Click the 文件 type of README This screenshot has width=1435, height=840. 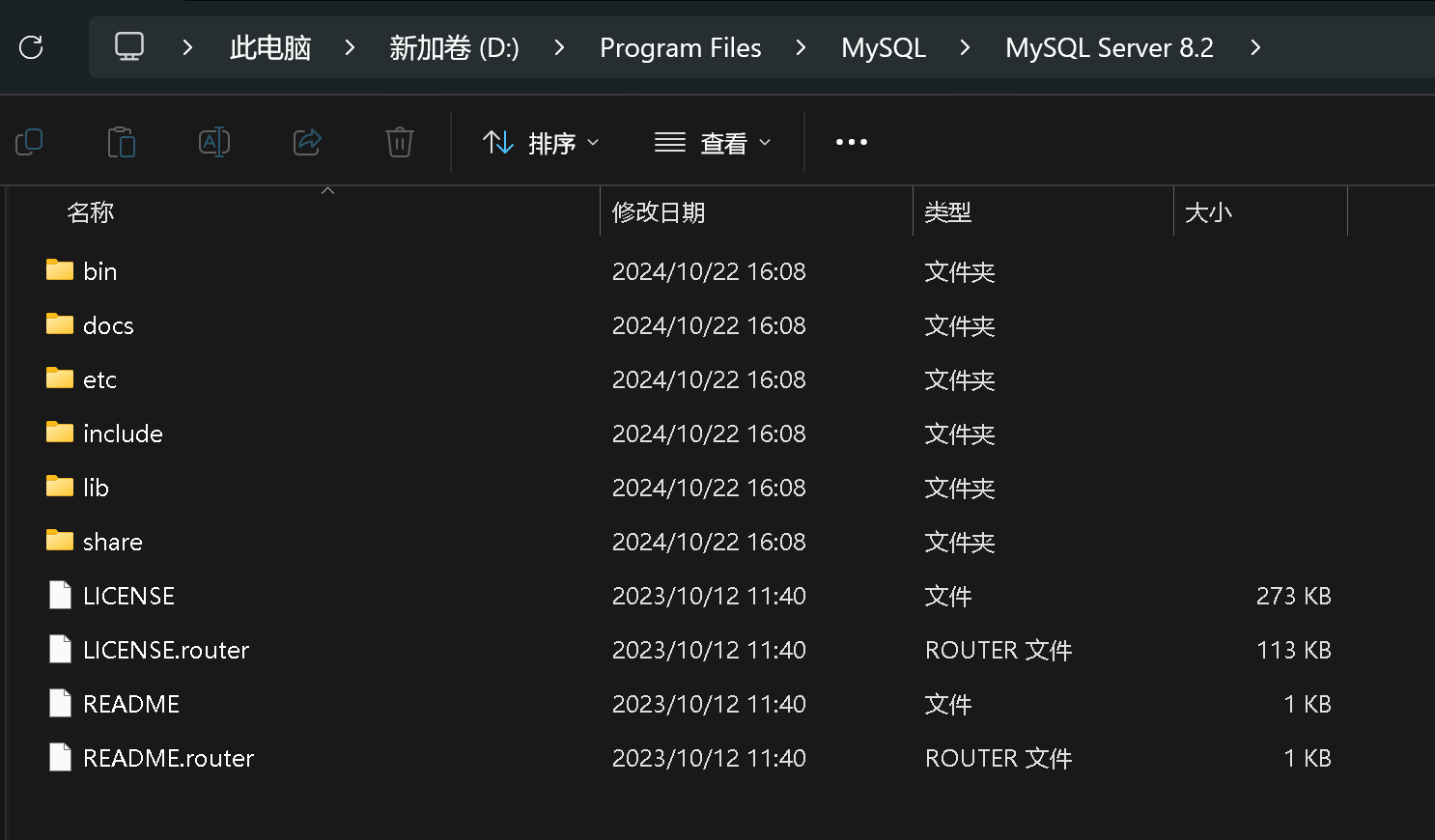click(x=948, y=704)
